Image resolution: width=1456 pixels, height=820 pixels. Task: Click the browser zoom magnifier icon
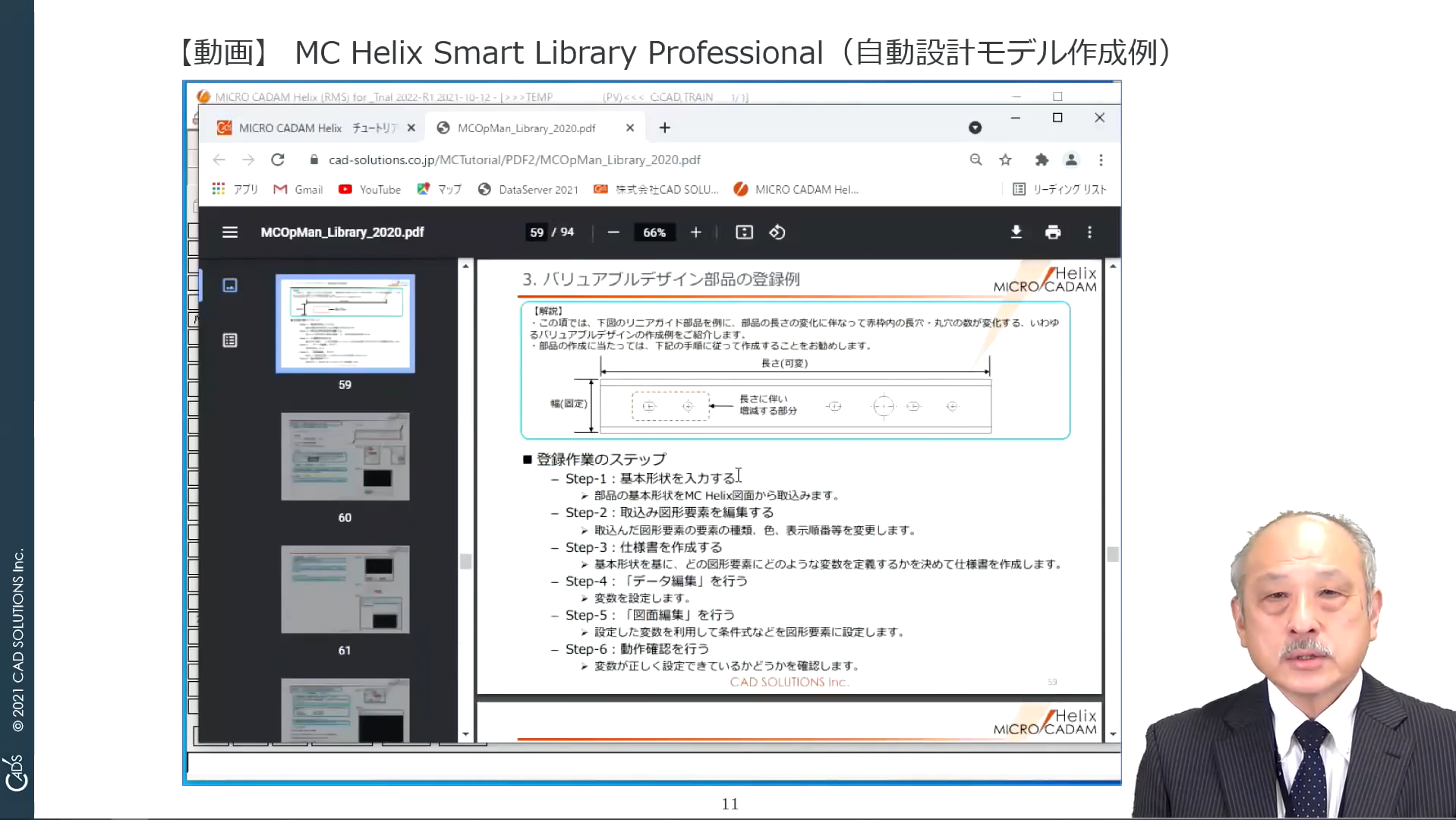[975, 159]
